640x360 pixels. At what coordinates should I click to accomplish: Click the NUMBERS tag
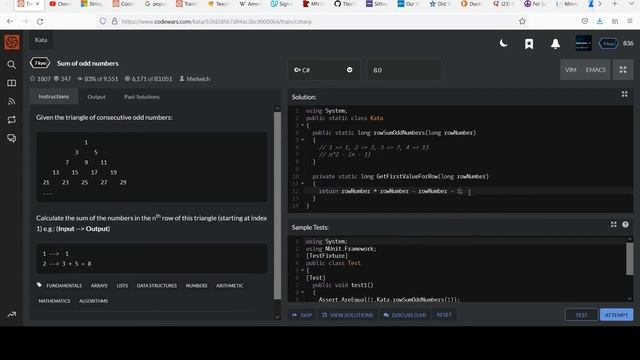[x=196, y=286]
